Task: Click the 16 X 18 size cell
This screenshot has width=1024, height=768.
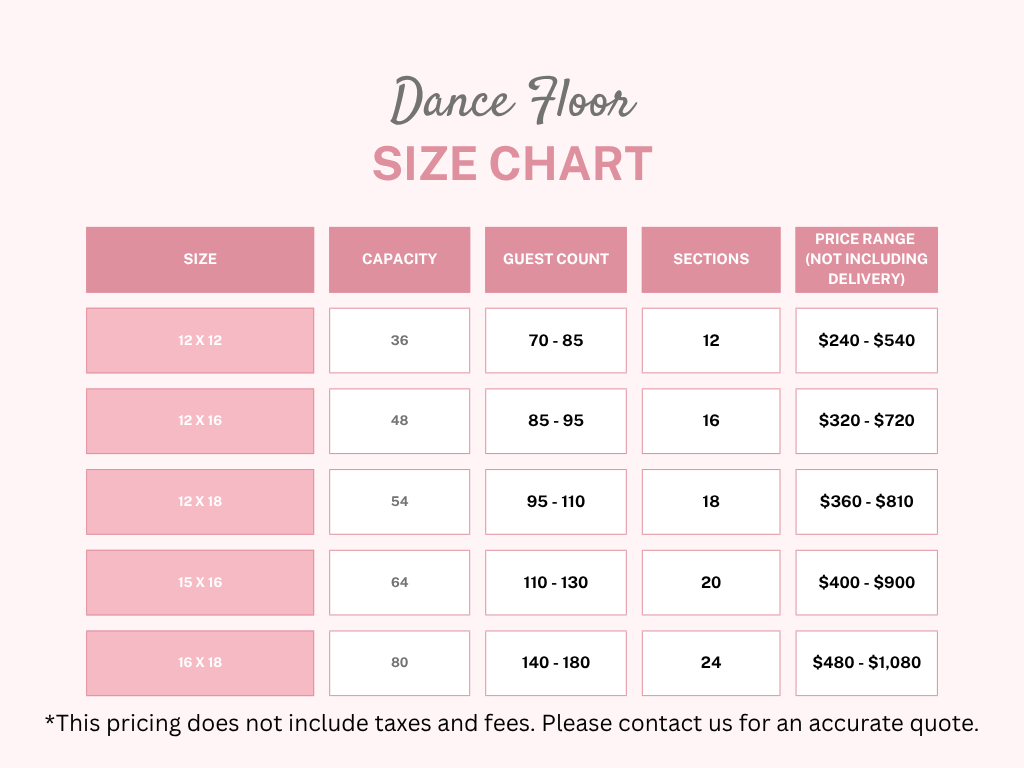Action: coord(200,662)
